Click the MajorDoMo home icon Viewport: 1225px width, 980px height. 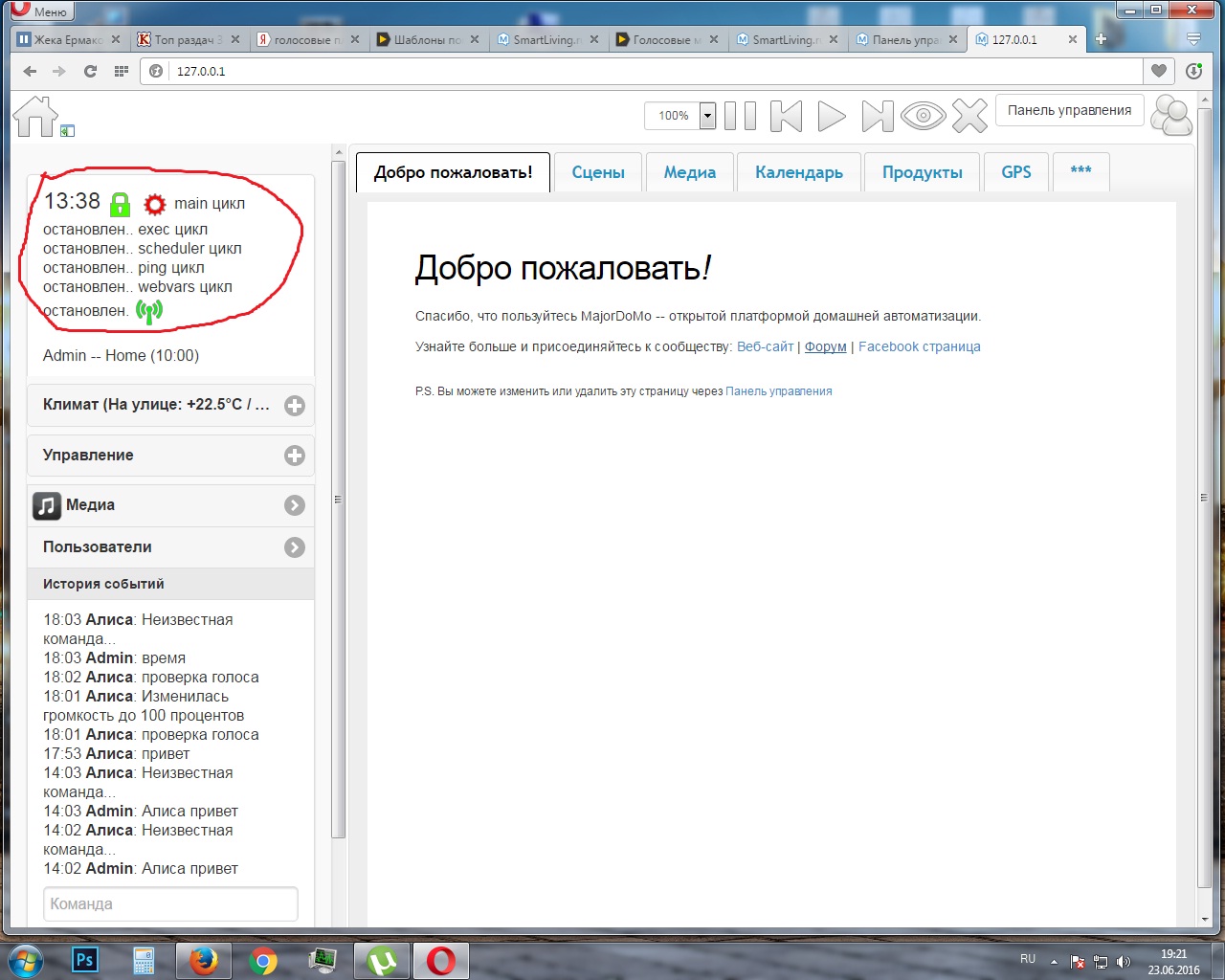[x=35, y=117]
